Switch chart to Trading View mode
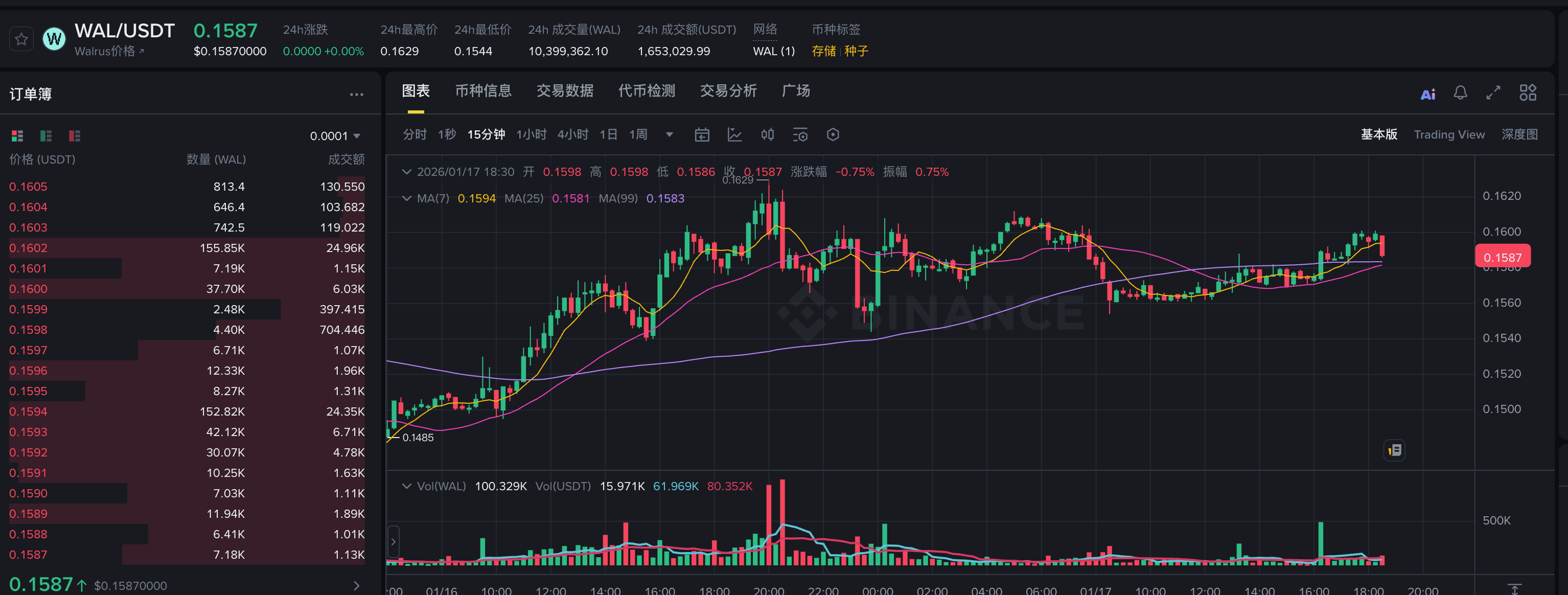Image resolution: width=1568 pixels, height=595 pixels. point(1449,134)
